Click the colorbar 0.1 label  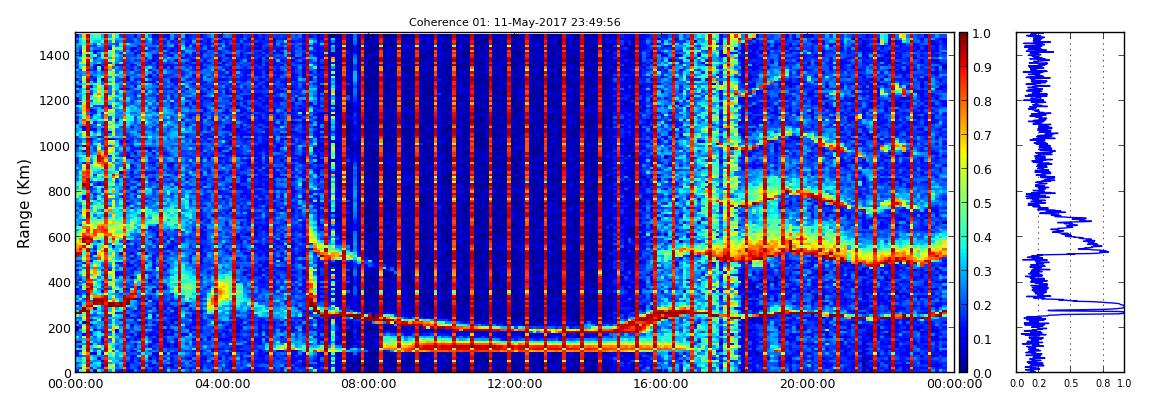click(x=984, y=340)
